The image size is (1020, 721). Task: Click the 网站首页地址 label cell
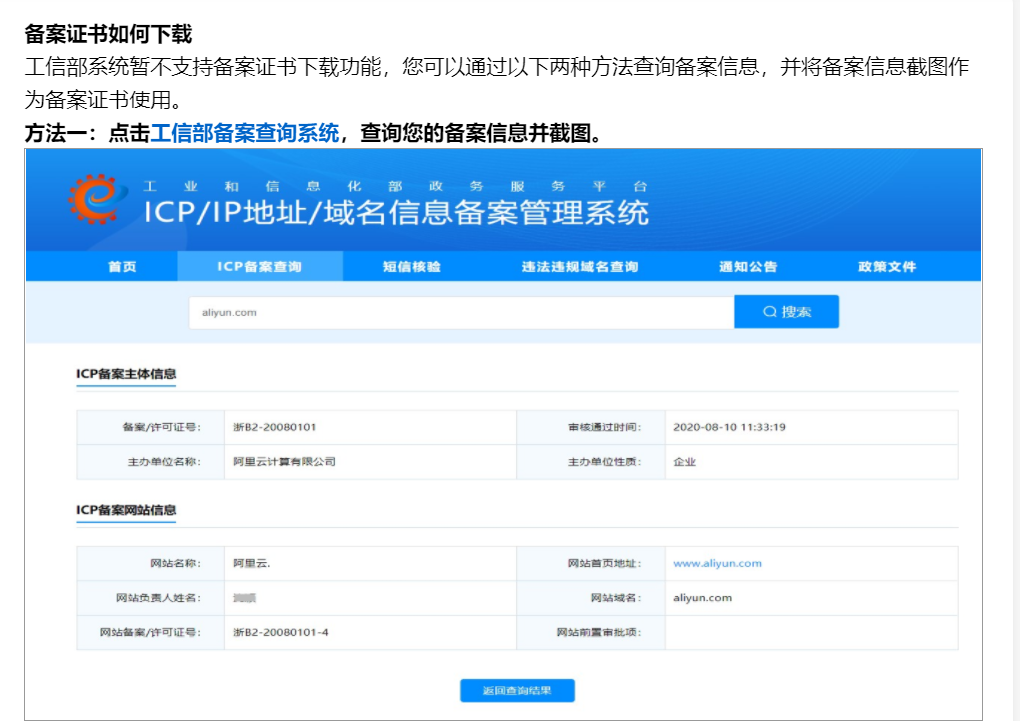(591, 564)
